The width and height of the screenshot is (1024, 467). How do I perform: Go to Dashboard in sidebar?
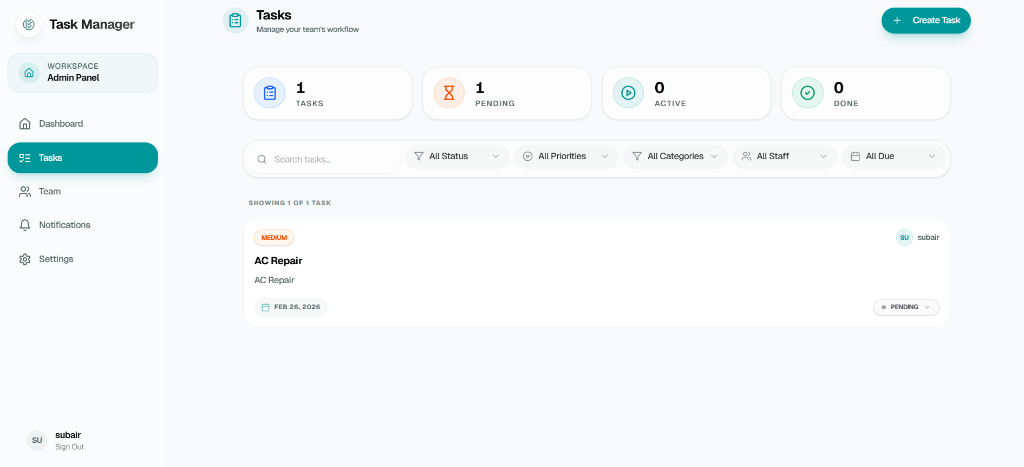click(x=61, y=124)
